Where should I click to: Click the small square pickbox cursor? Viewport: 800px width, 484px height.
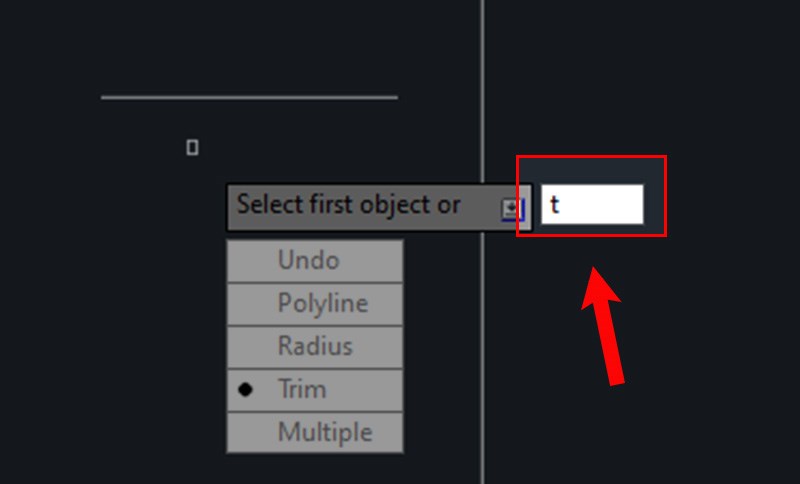pyautogui.click(x=192, y=147)
